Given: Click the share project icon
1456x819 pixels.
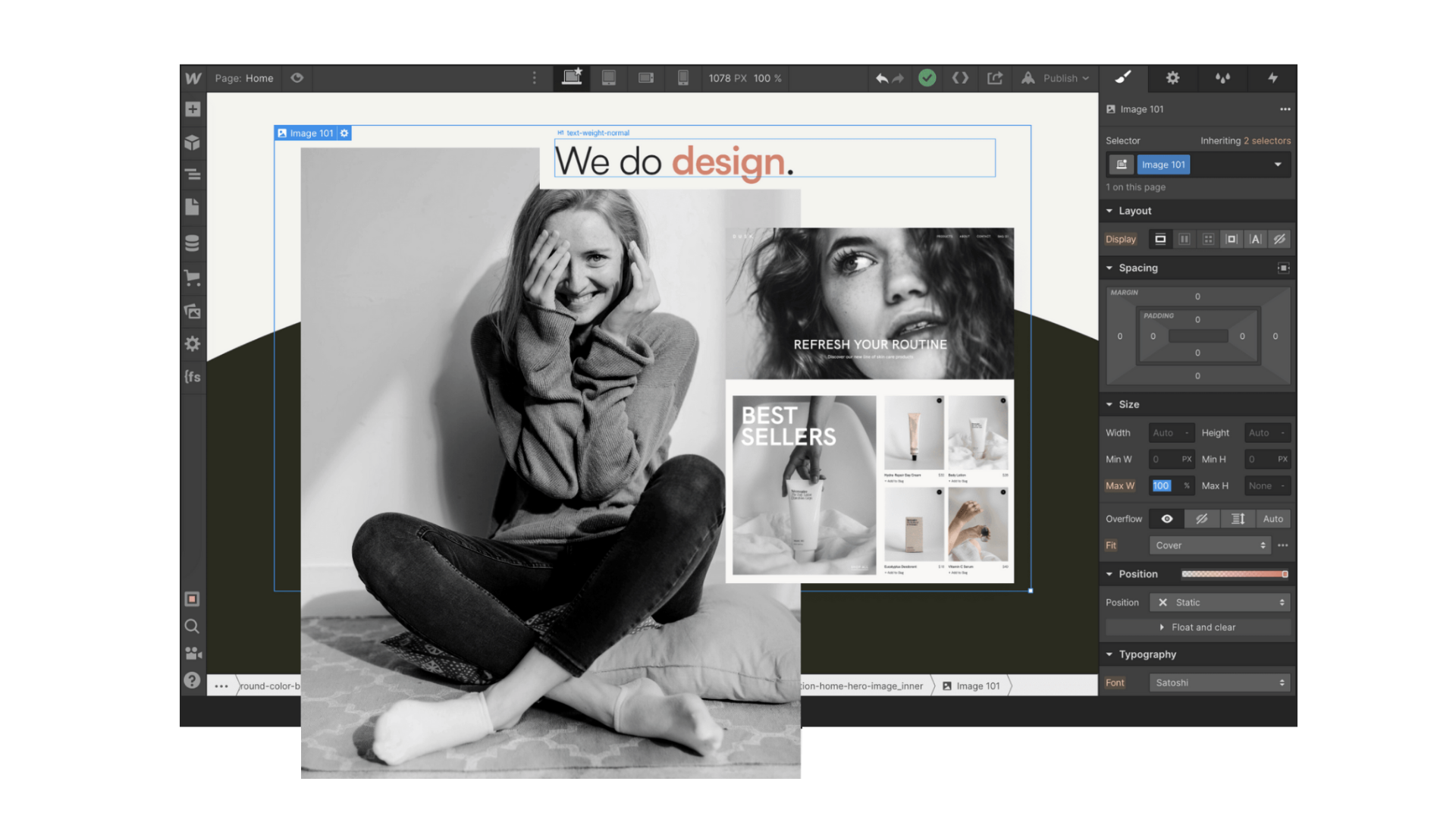Looking at the screenshot, I should pos(995,78).
